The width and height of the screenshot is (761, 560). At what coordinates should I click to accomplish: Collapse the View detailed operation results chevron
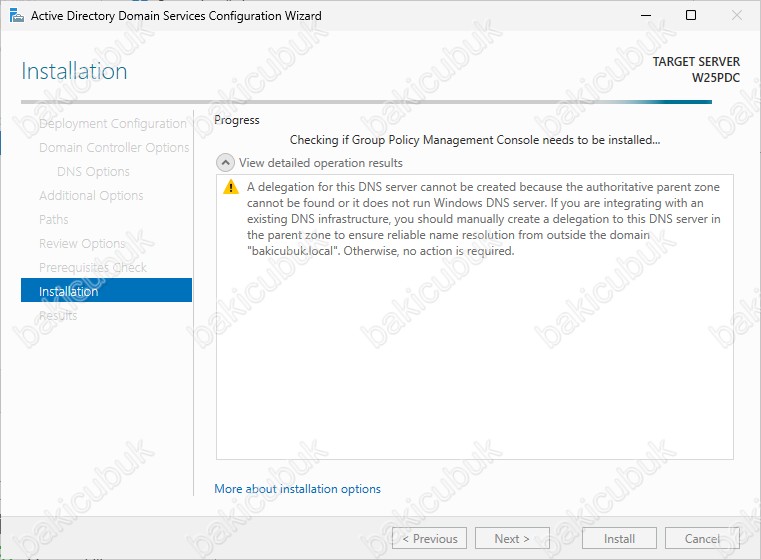coord(225,163)
